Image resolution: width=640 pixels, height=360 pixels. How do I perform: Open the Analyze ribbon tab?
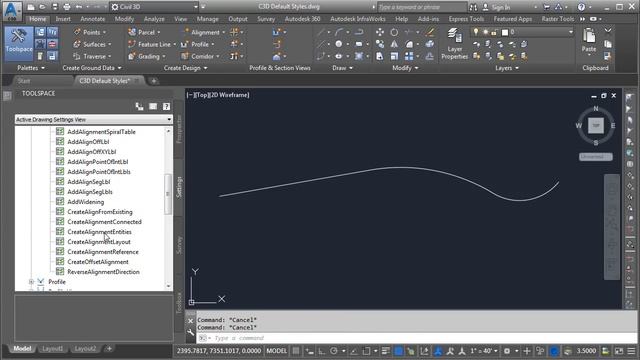click(154, 19)
